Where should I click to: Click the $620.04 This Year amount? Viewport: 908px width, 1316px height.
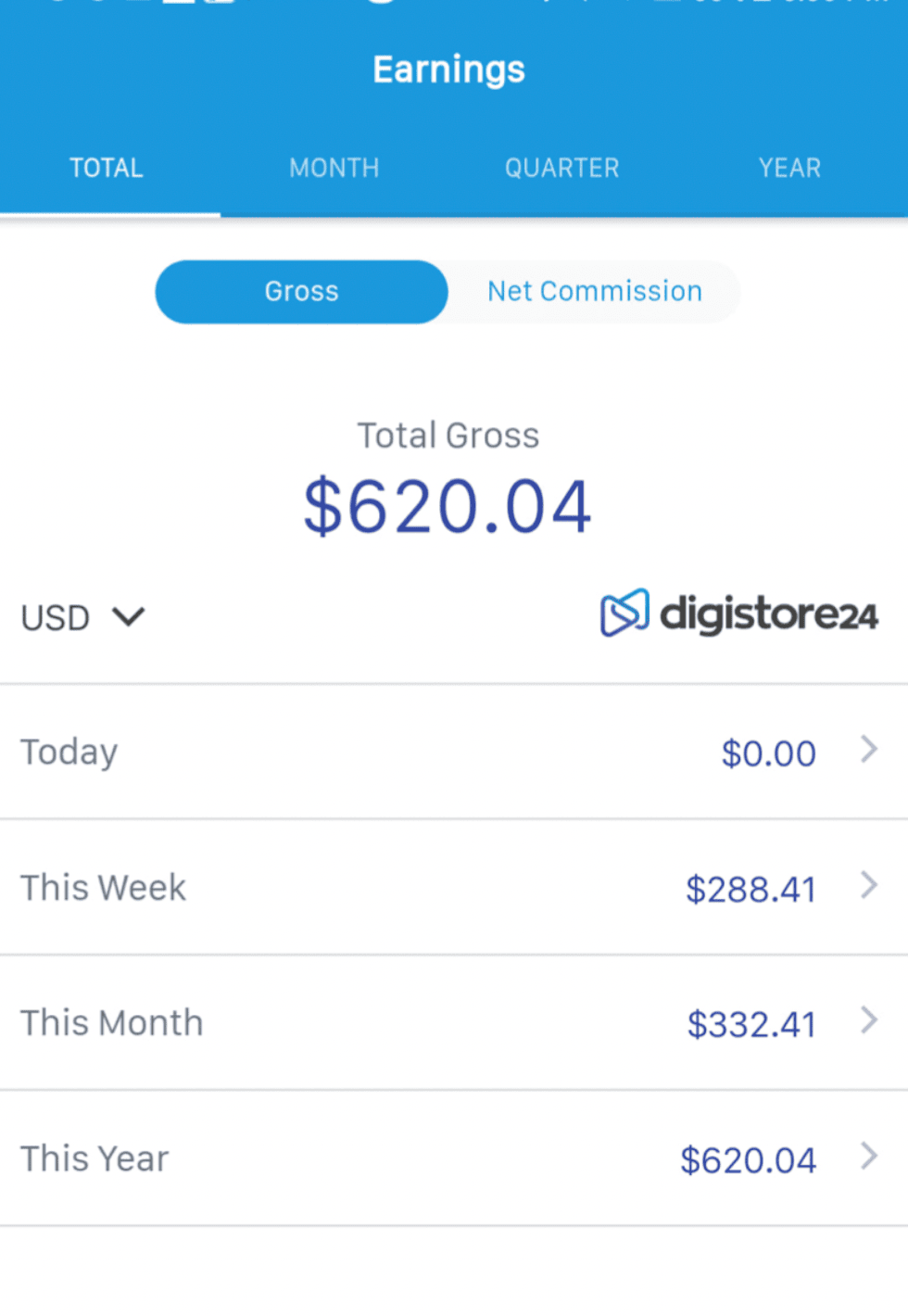click(x=748, y=1160)
